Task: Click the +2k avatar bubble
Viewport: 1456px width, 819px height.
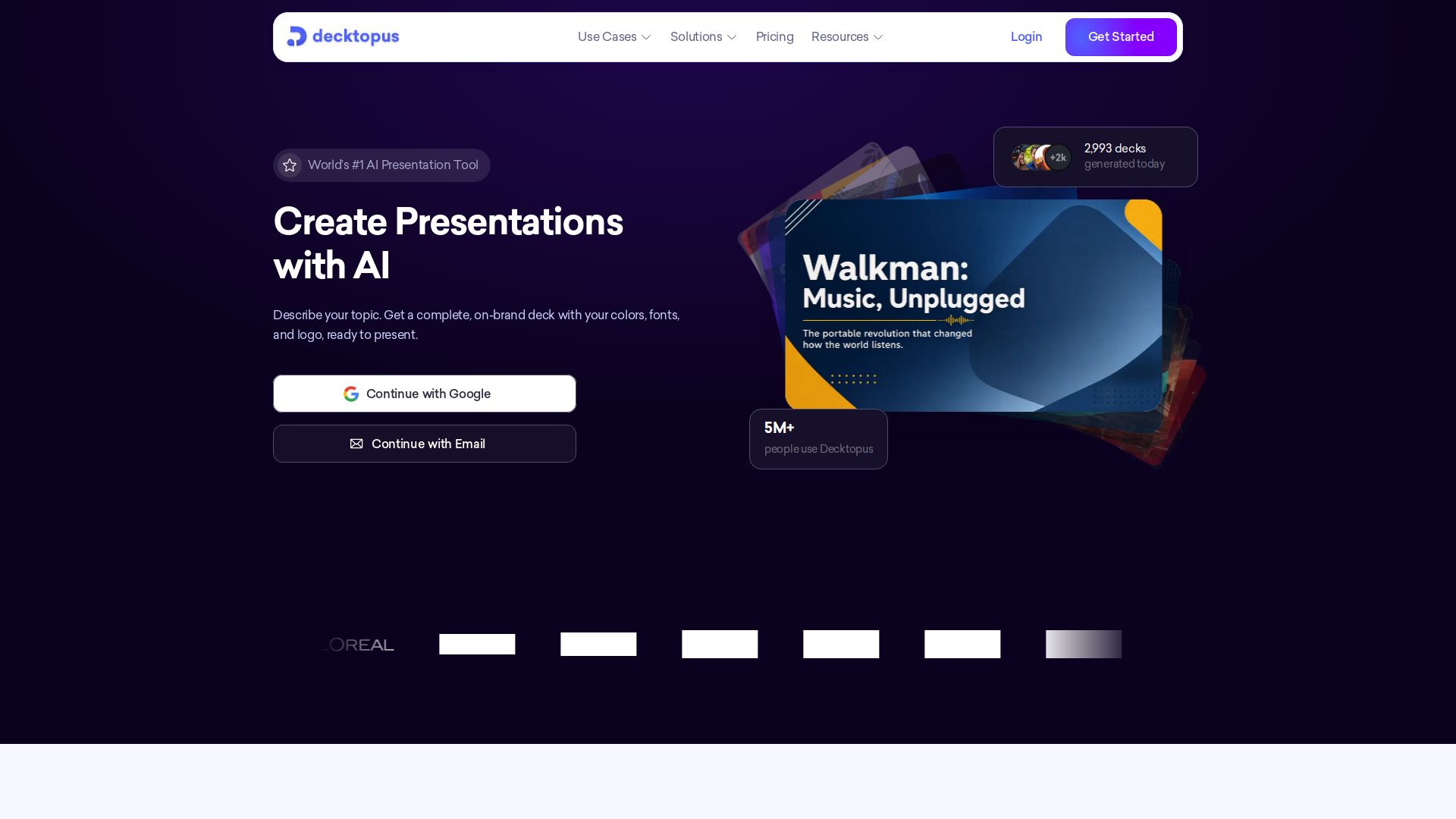Action: 1058,158
